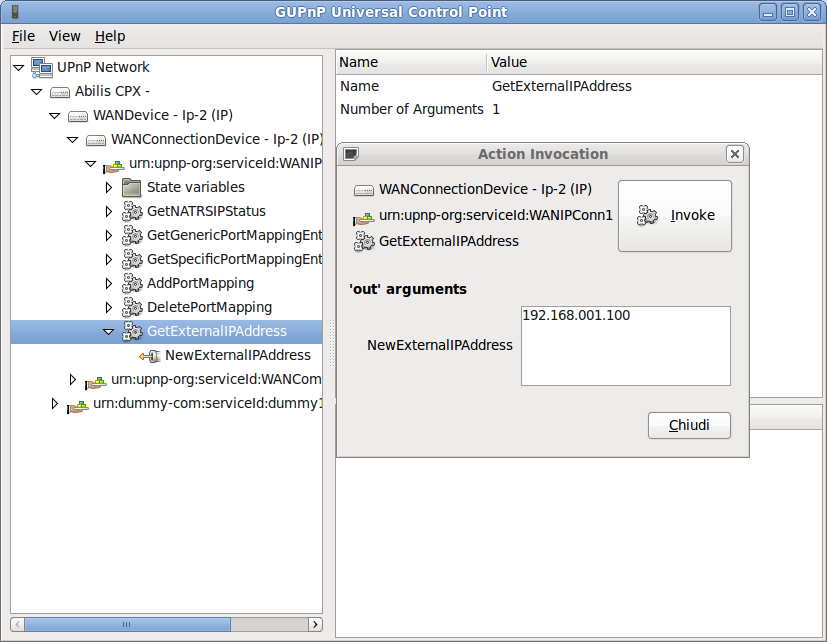Image resolution: width=827 pixels, height=642 pixels.
Task: Open the View menu
Action: tap(65, 36)
